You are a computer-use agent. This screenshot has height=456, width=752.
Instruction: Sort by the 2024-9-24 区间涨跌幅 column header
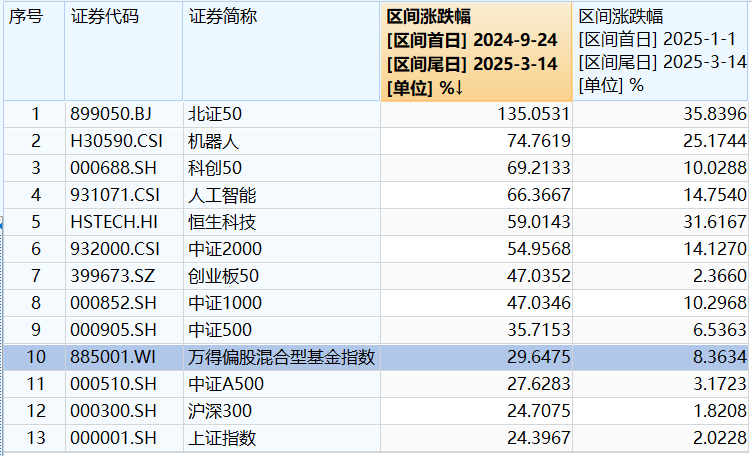pyautogui.click(x=476, y=51)
